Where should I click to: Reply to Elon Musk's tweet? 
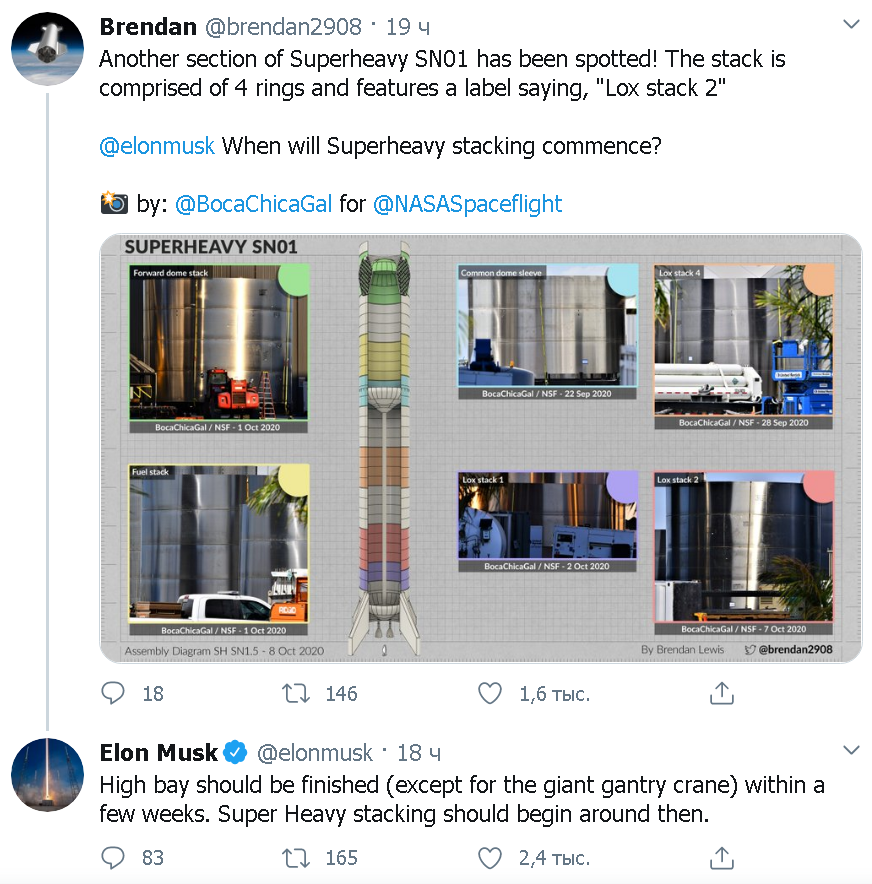click(x=115, y=857)
